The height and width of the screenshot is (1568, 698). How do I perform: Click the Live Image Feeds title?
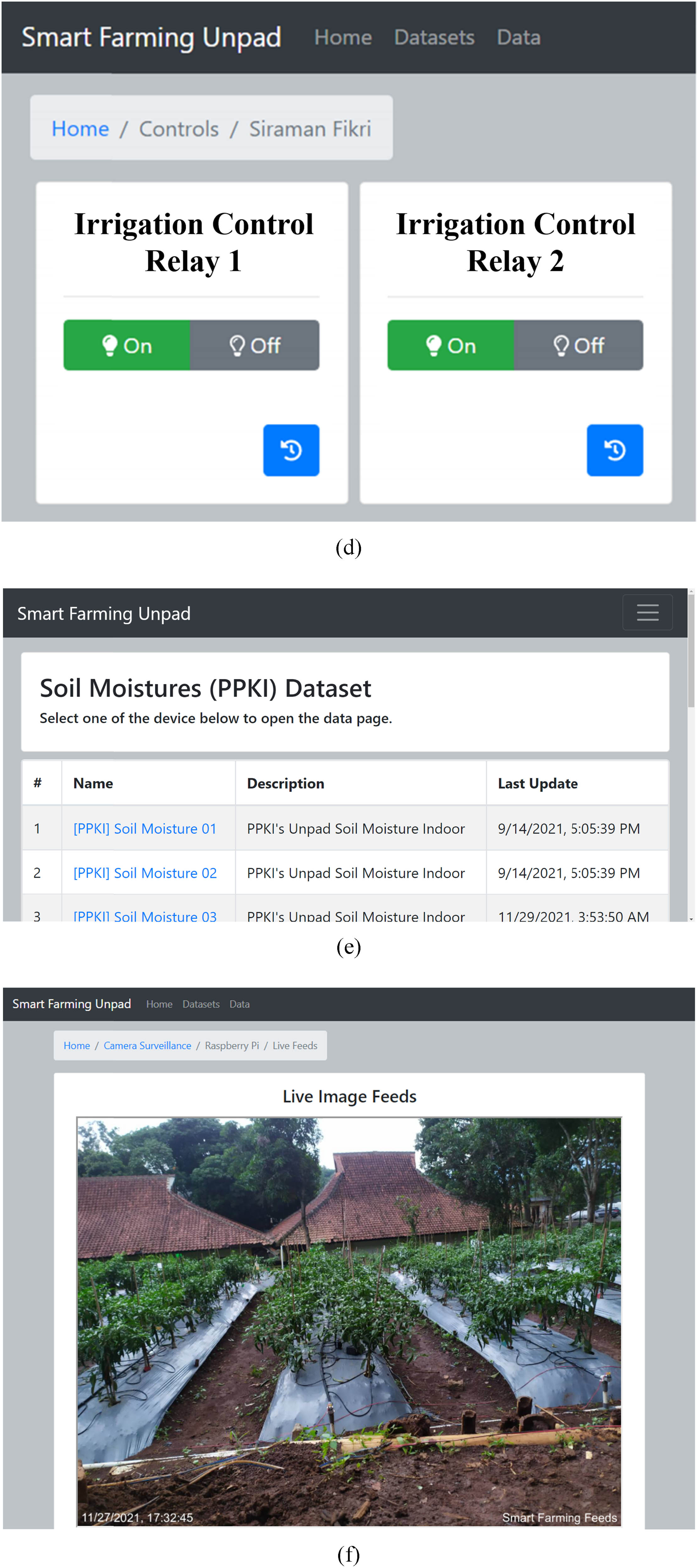point(349,1096)
